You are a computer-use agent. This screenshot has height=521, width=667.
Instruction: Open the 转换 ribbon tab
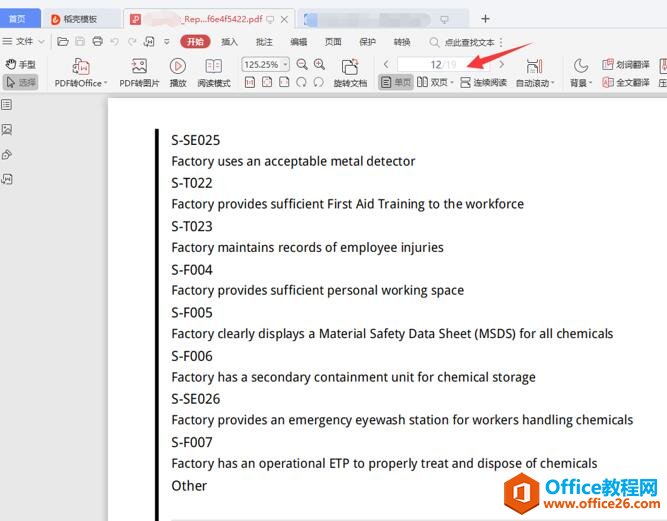[402, 42]
